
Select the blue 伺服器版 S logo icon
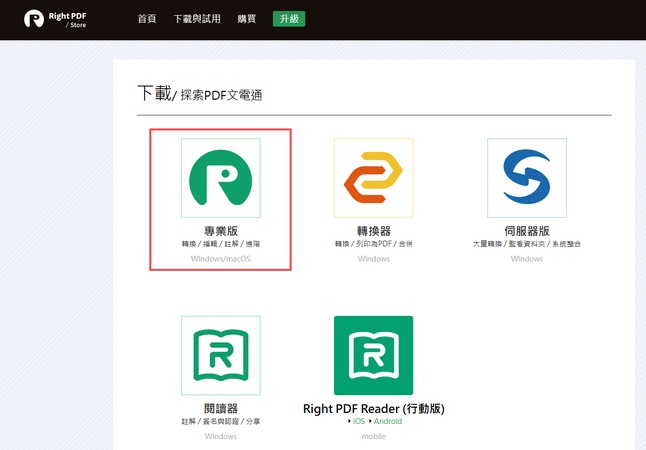coord(527,178)
